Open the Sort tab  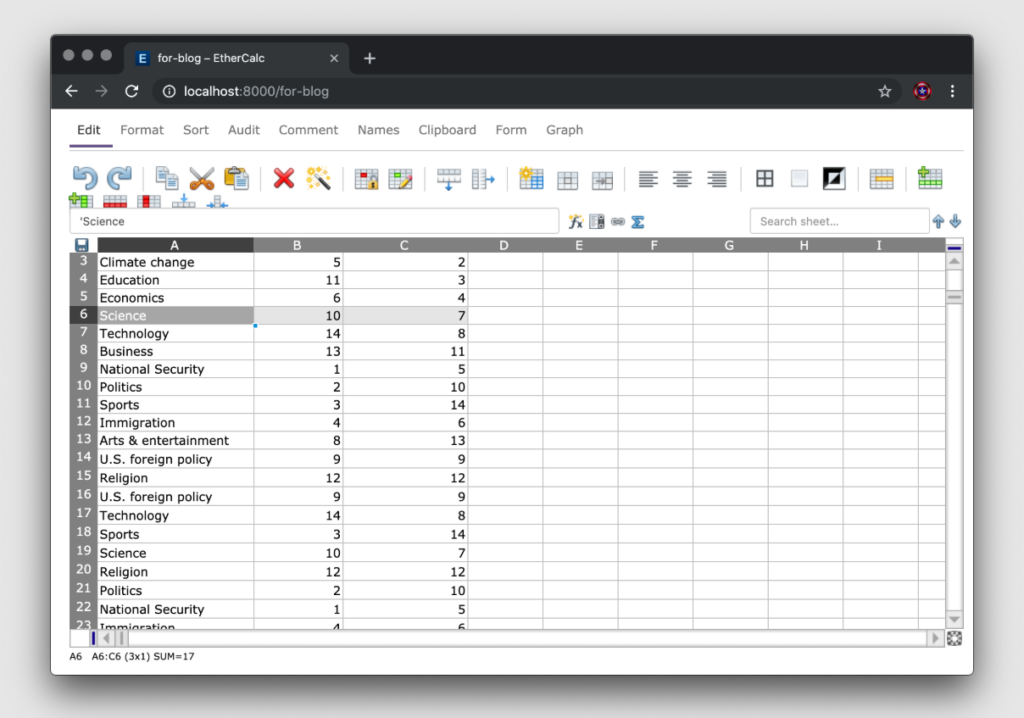196,130
